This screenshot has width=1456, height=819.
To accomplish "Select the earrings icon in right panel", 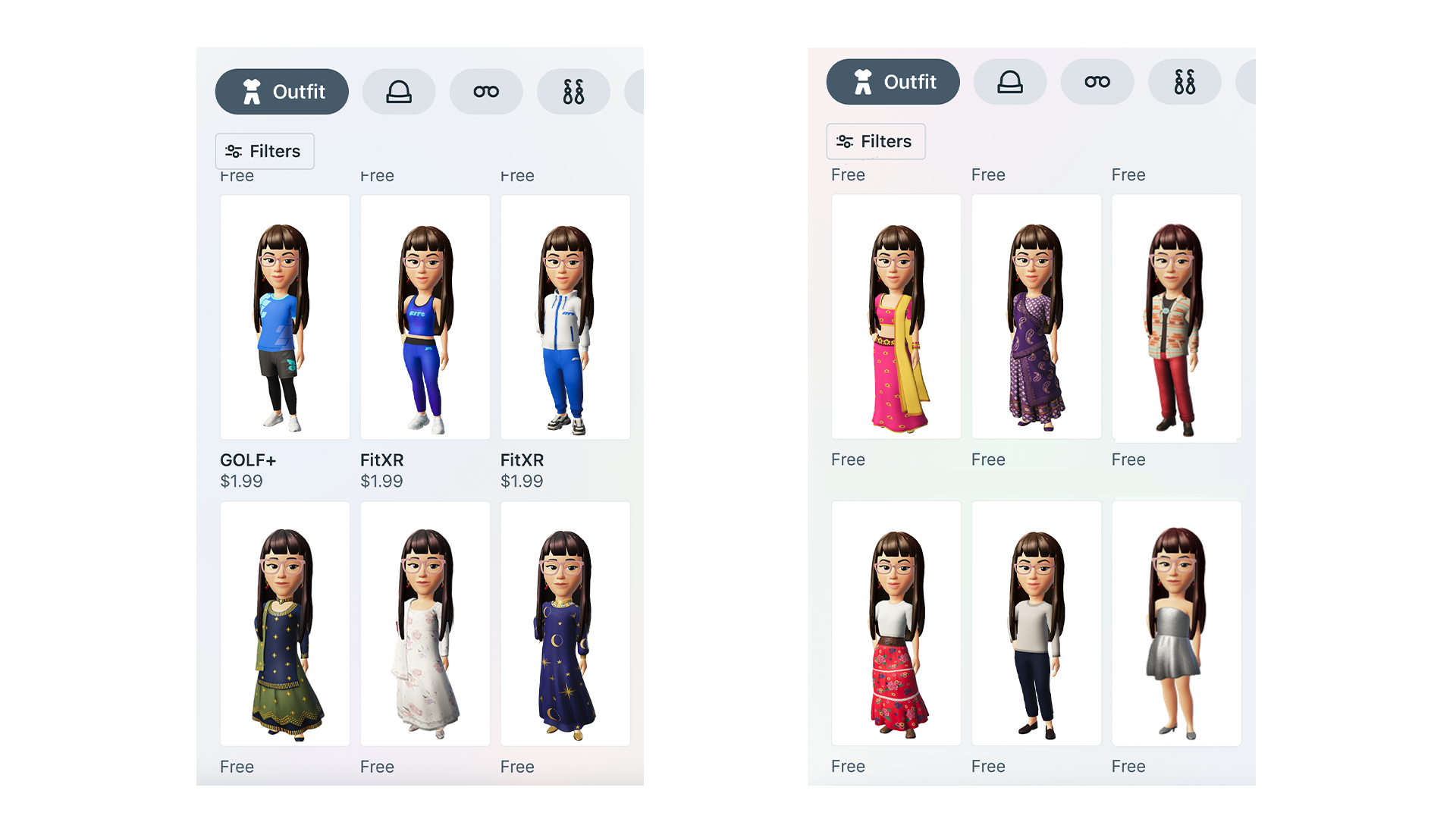I will pyautogui.click(x=1185, y=82).
